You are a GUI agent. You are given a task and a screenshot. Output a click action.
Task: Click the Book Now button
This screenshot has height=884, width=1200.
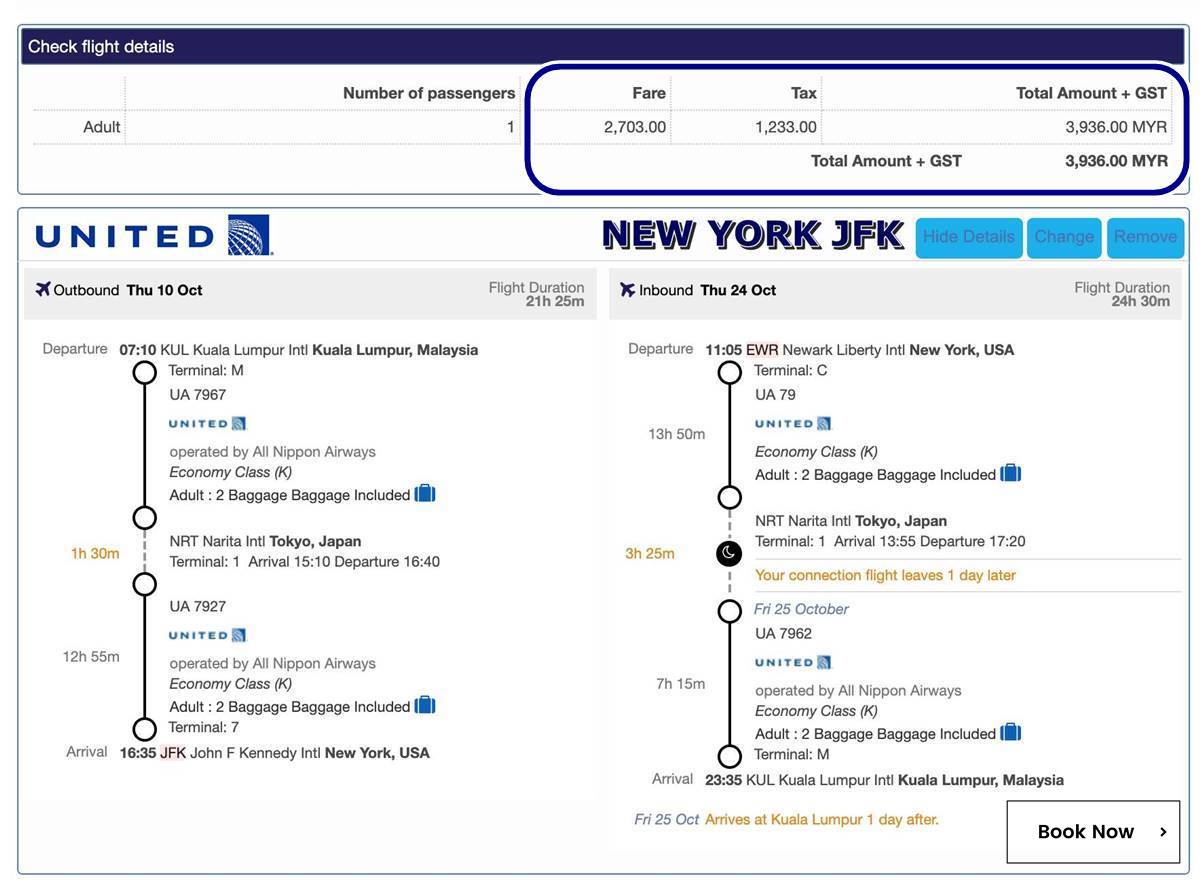[1093, 831]
